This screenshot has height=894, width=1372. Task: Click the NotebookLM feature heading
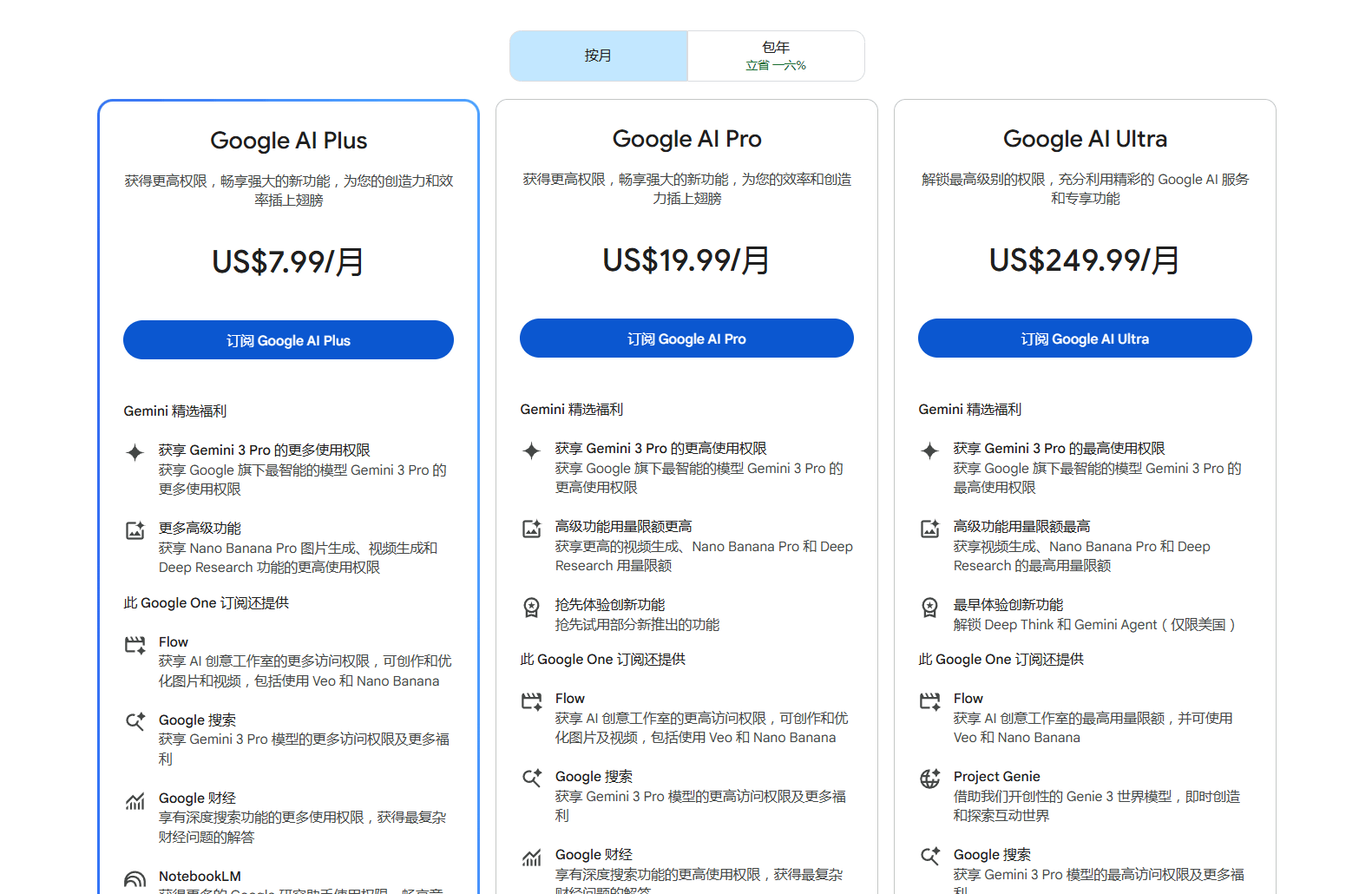[200, 876]
